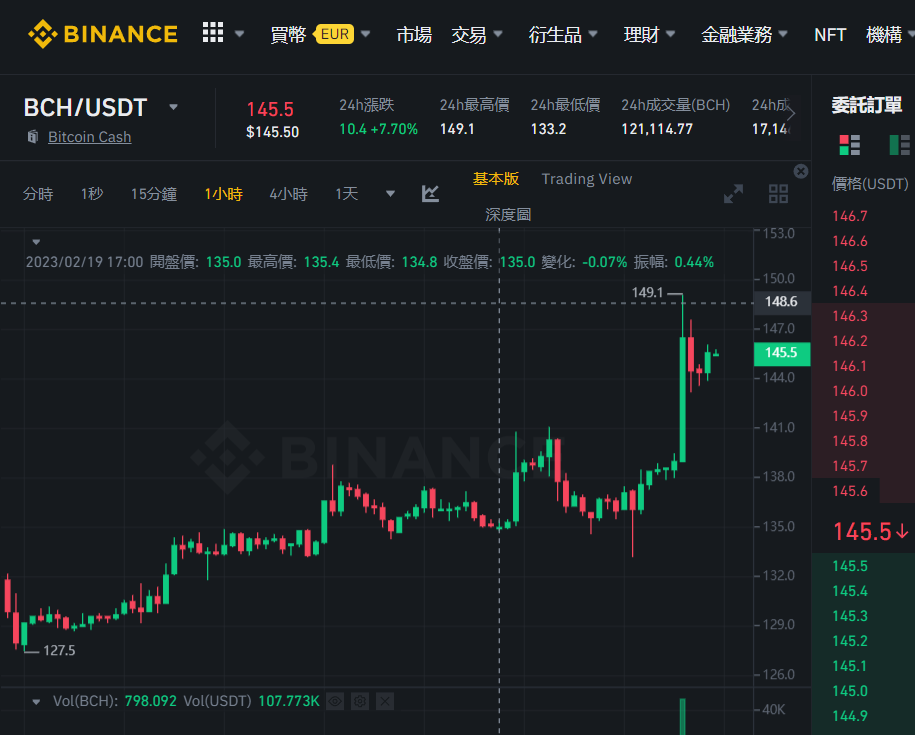Select the 分時 chart interval
915x735 pixels.
[38, 194]
